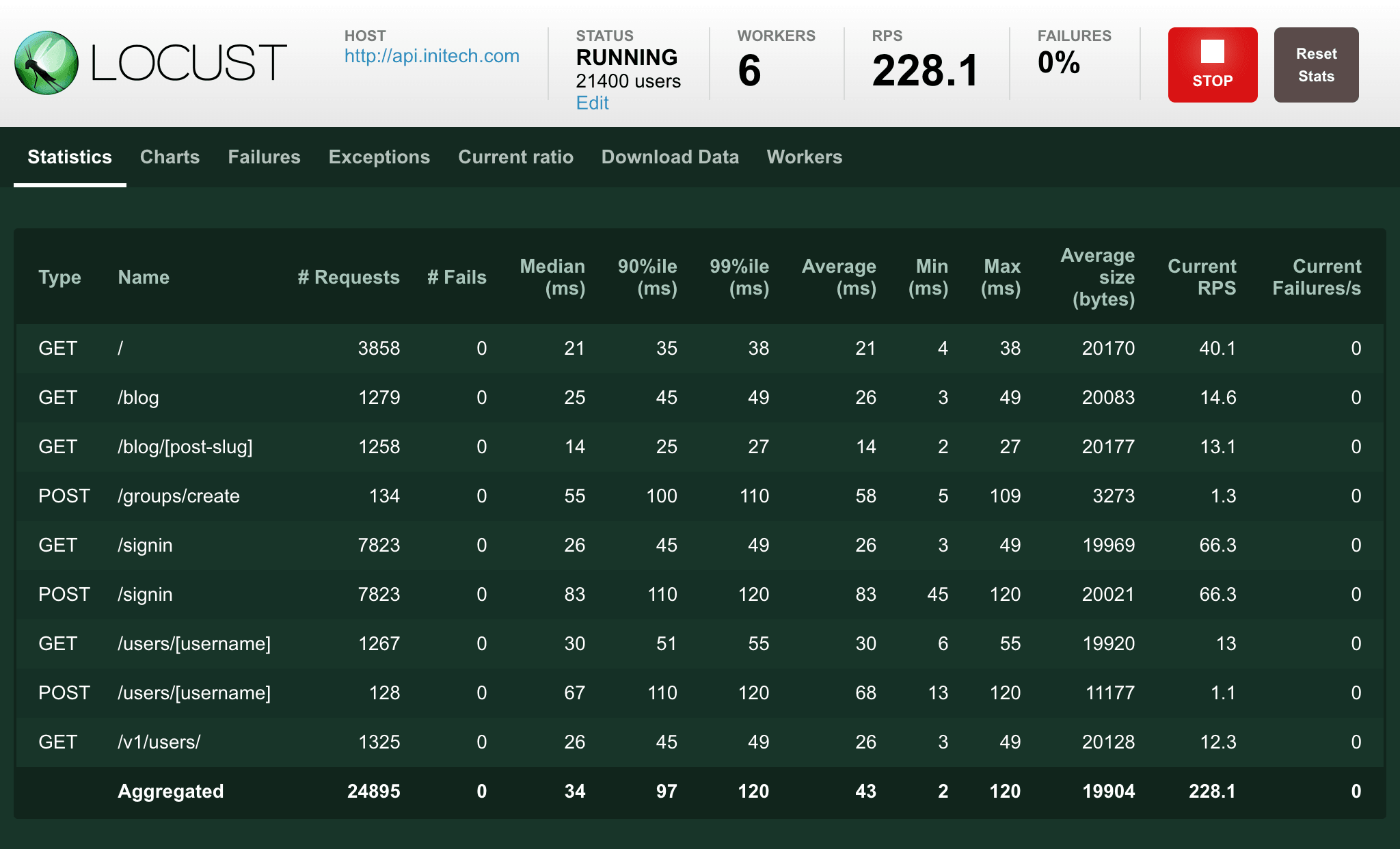Open the Download Data tab
Image resolution: width=1400 pixels, height=849 pixels.
[669, 157]
